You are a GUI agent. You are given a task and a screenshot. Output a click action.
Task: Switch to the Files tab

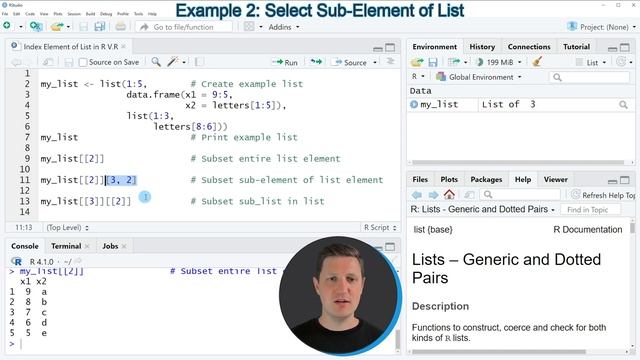tap(420, 179)
